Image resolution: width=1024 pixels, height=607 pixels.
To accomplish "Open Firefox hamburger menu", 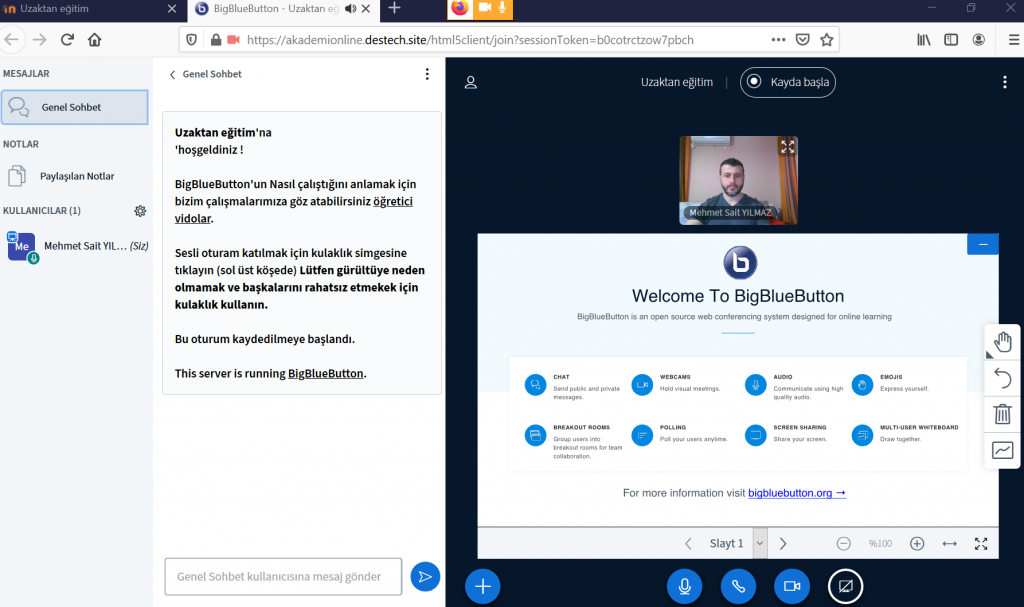I will point(1013,40).
